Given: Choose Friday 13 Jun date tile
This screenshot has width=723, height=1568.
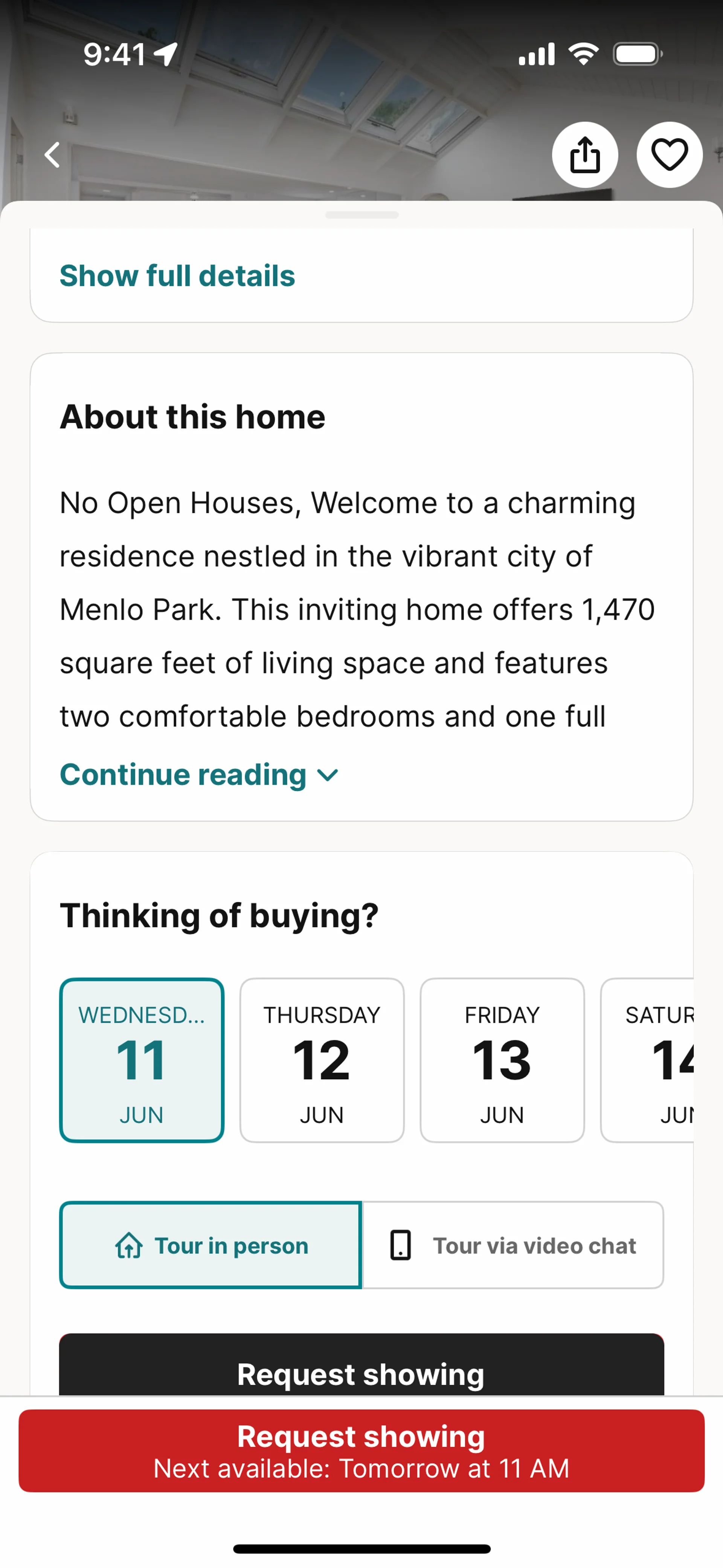Looking at the screenshot, I should 502,1060.
